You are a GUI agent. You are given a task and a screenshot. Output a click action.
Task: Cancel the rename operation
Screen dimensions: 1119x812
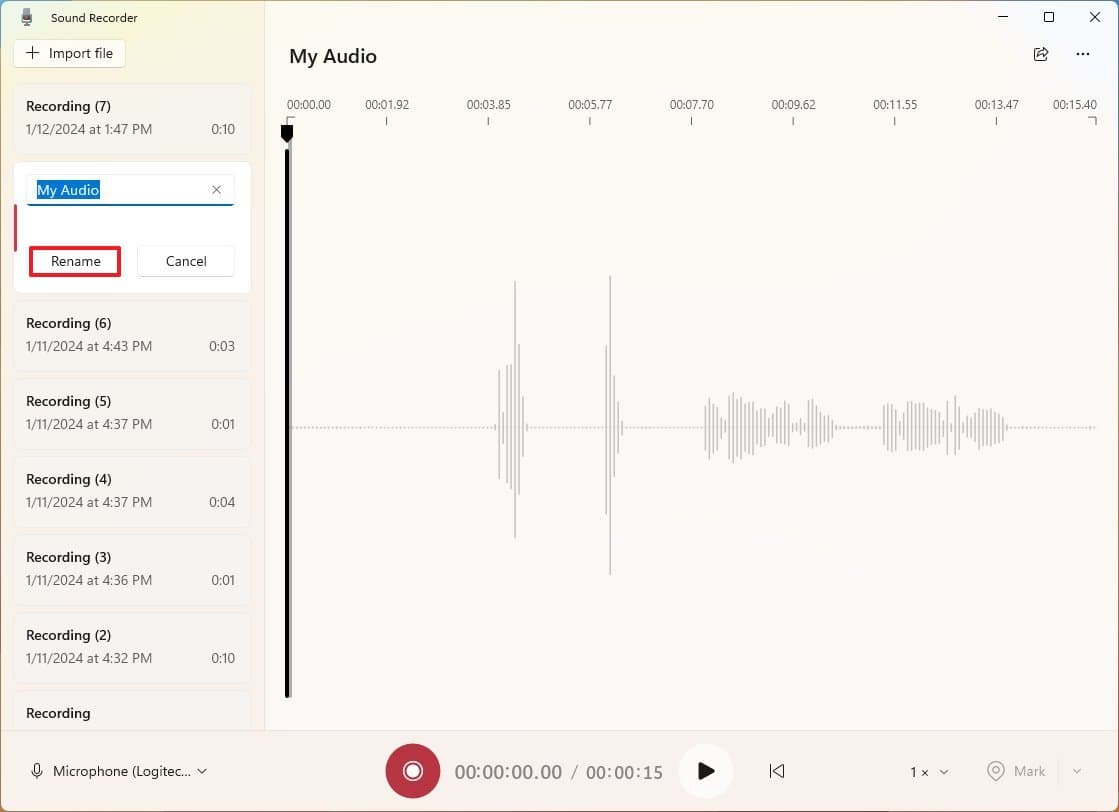[186, 261]
